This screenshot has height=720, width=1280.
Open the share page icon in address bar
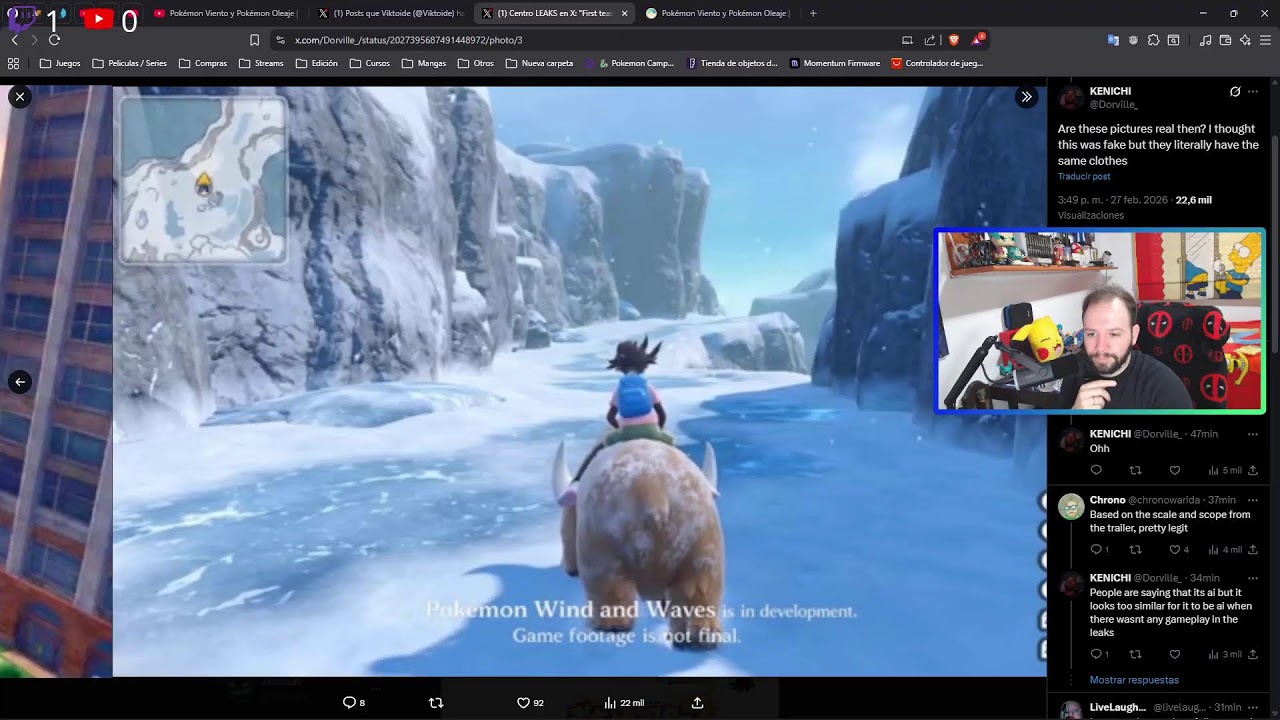(930, 40)
